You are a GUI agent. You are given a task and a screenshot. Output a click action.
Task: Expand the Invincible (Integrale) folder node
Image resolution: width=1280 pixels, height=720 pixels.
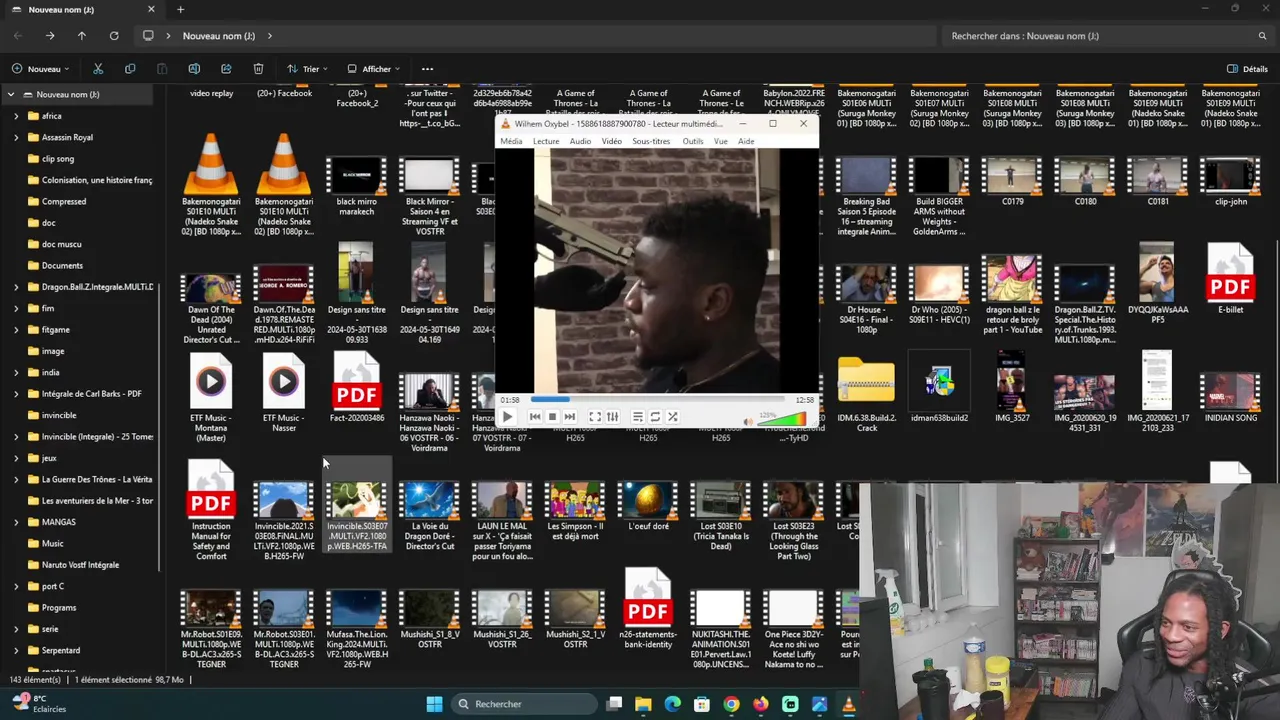pos(16,437)
